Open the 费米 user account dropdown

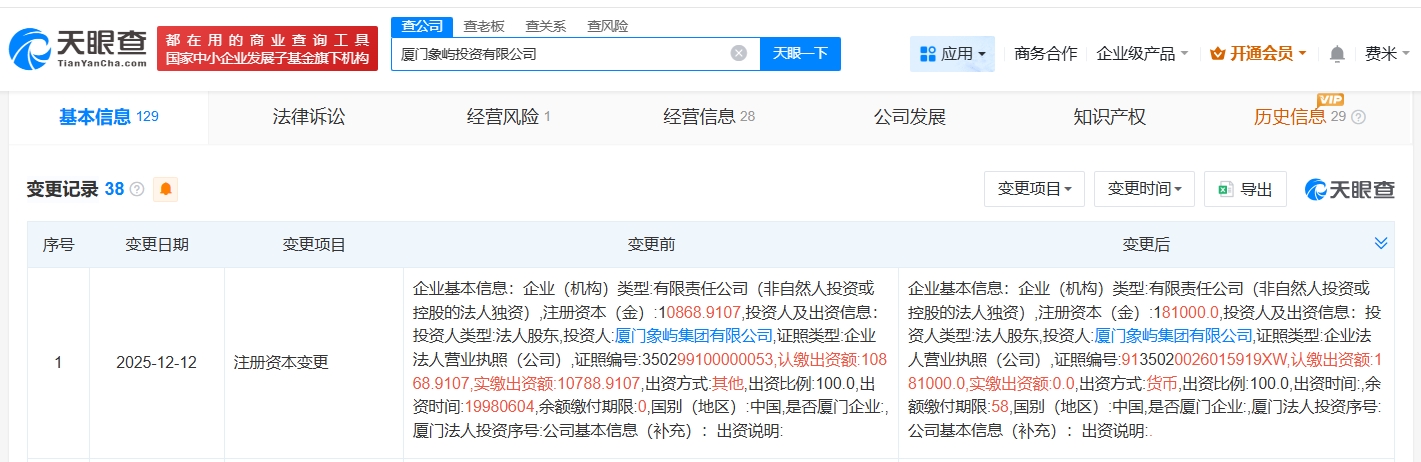tap(1387, 54)
